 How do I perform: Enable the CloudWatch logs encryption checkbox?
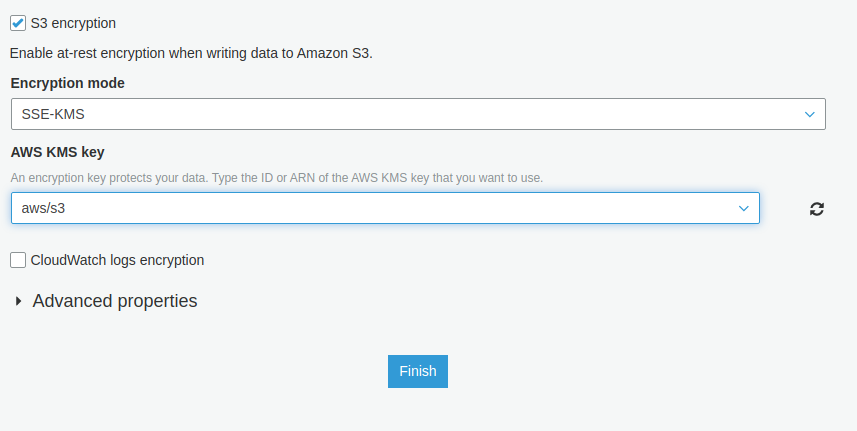[x=18, y=260]
